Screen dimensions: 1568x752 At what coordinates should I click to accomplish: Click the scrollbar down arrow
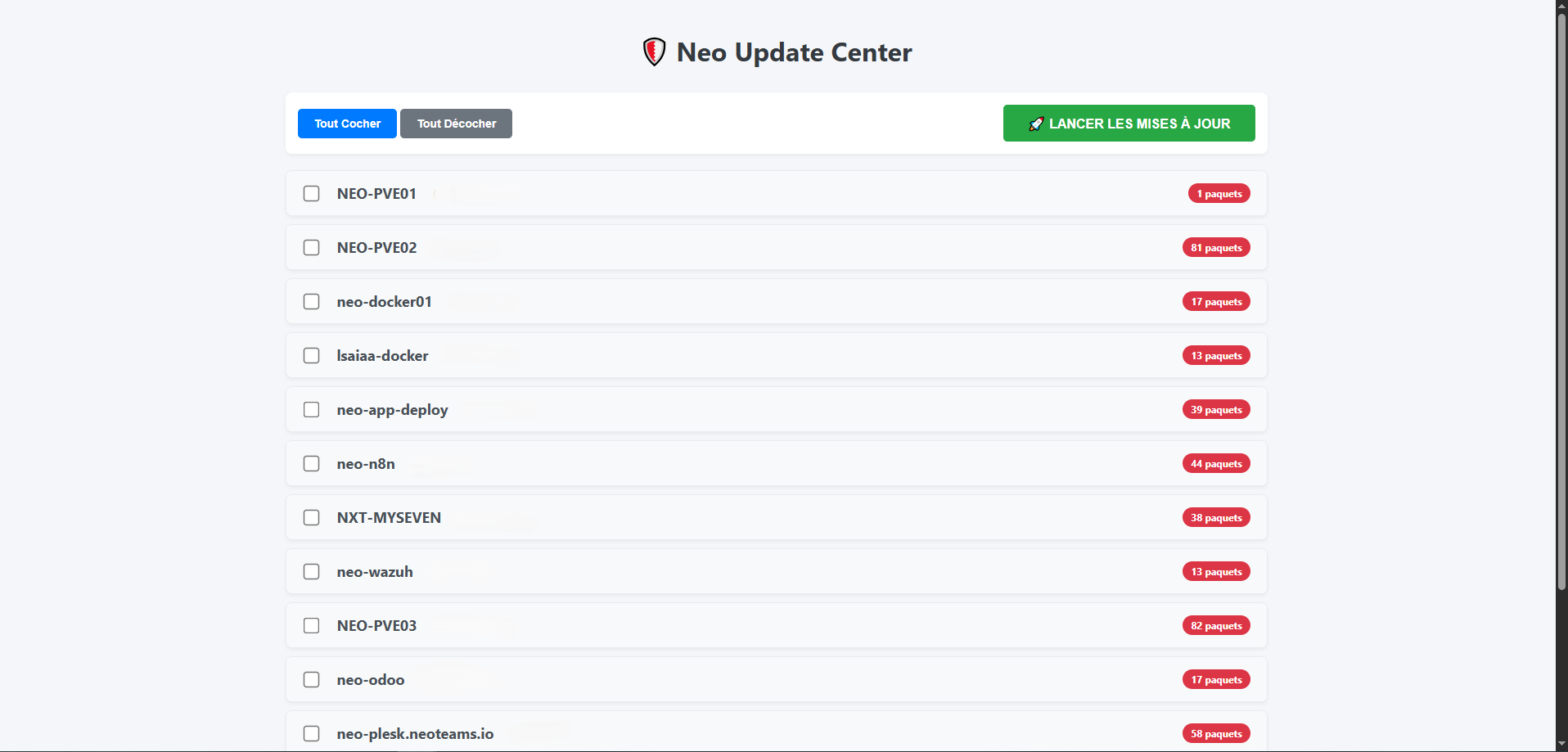(x=1561, y=745)
